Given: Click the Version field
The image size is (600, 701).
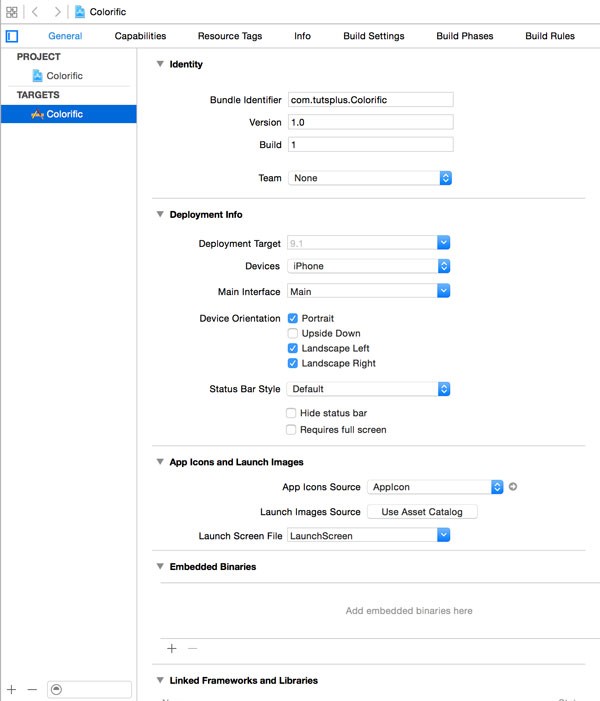Looking at the screenshot, I should [371, 122].
